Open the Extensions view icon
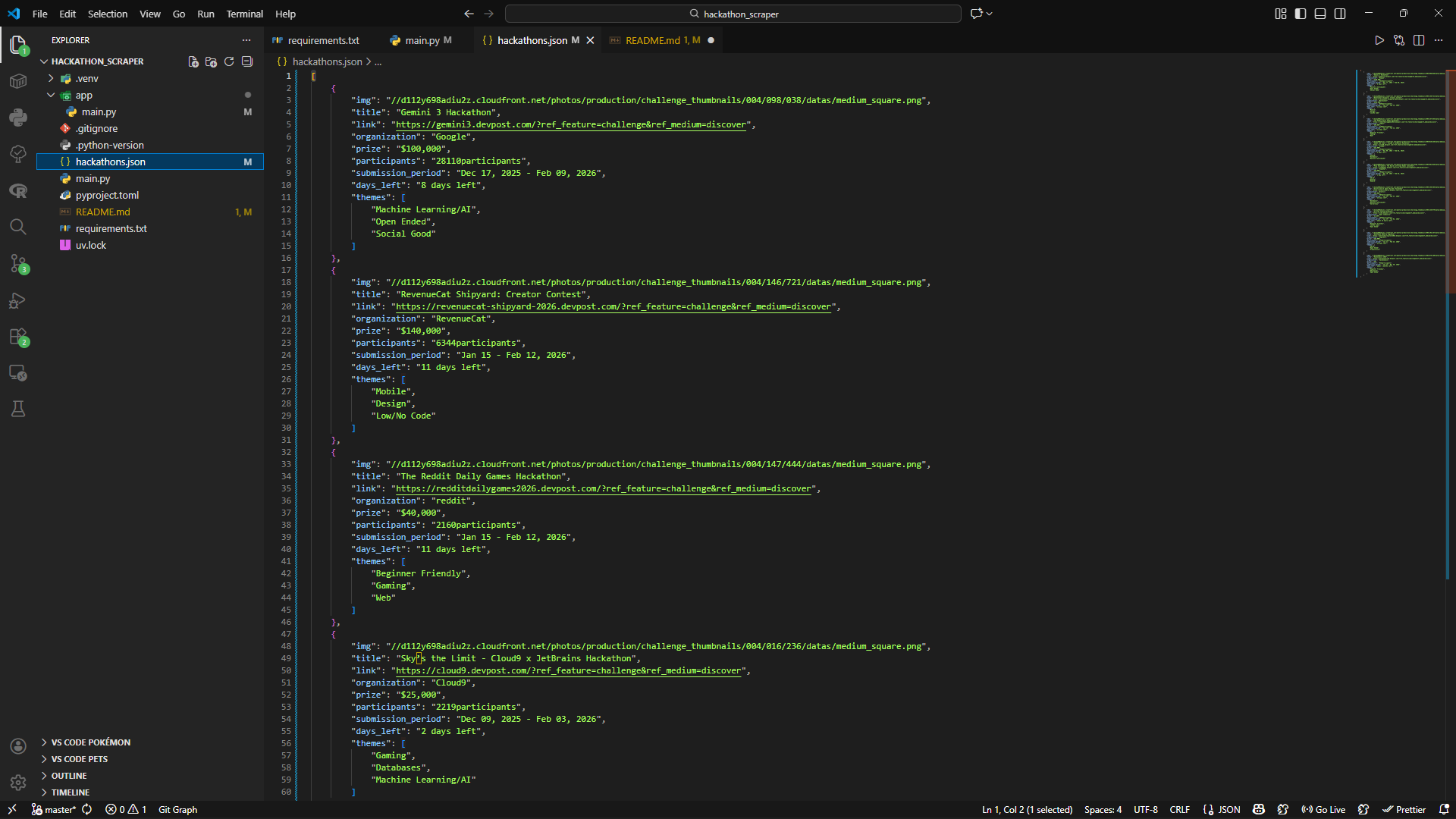This screenshot has width=1456, height=819. click(x=18, y=337)
